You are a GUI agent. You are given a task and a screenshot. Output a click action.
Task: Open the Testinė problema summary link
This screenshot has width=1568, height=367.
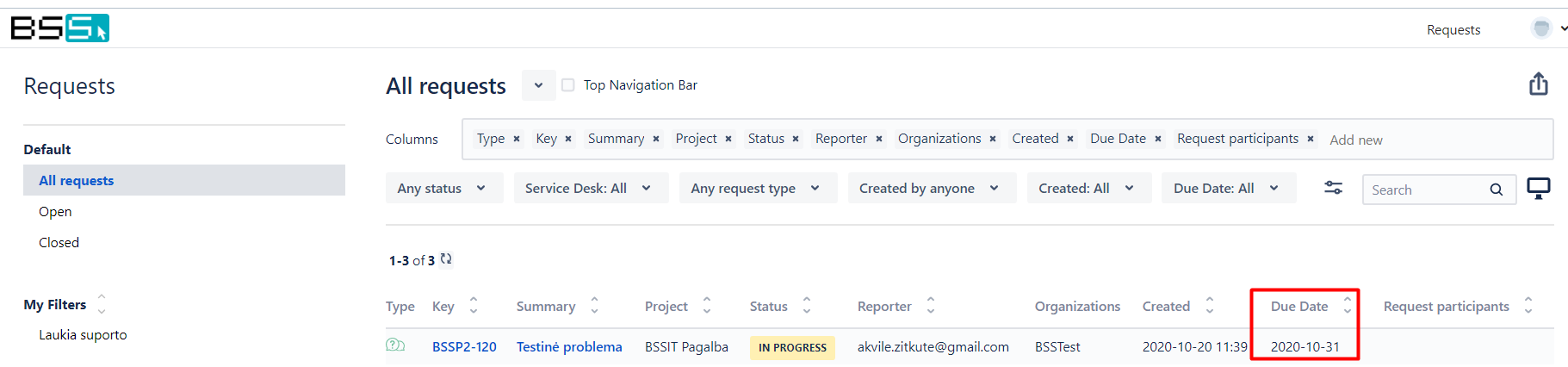569,346
